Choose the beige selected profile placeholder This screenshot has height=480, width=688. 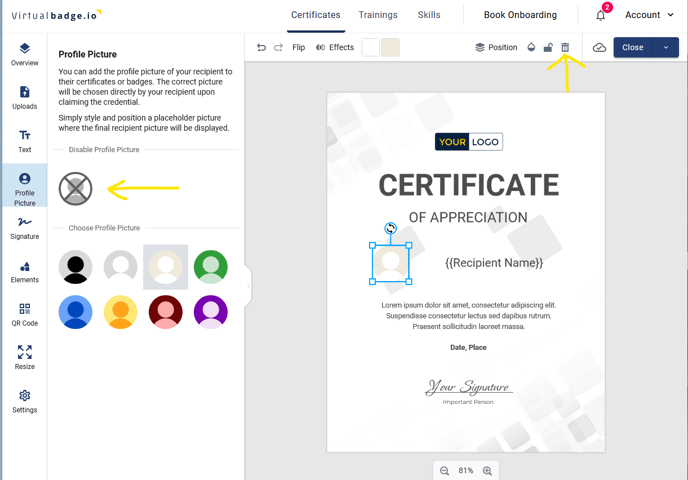coord(165,267)
